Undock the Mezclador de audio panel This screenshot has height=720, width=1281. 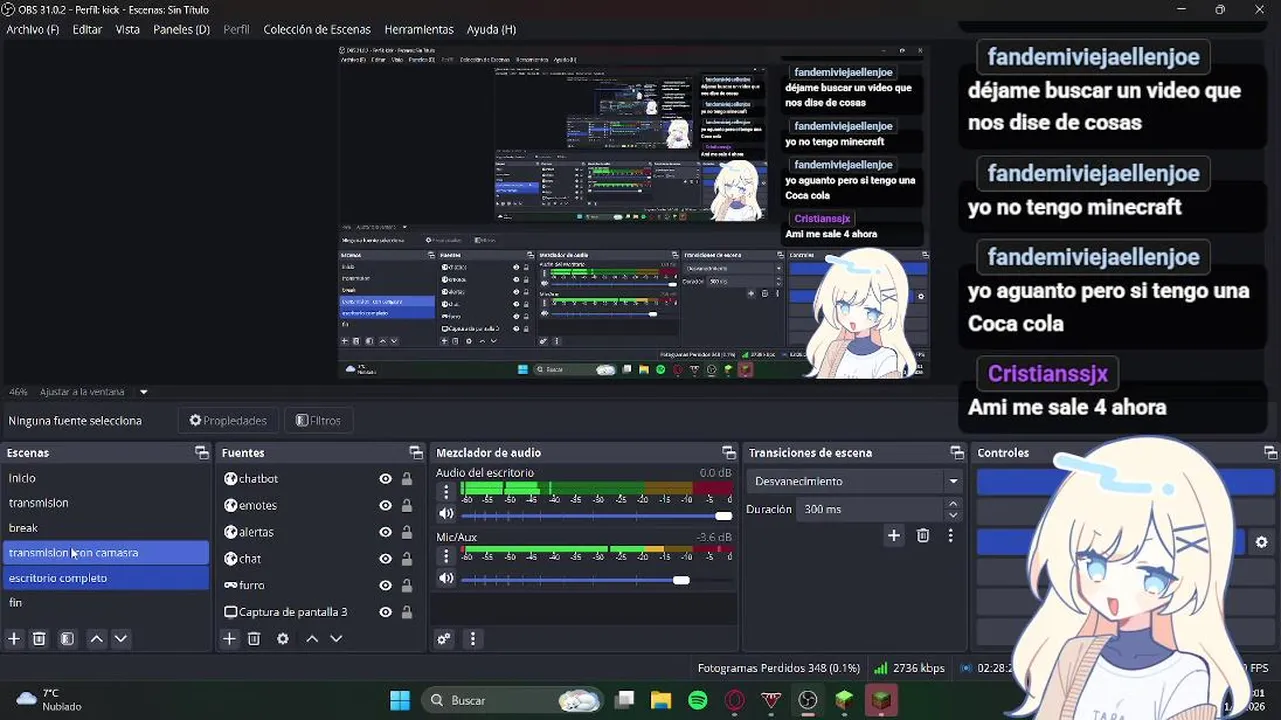tap(729, 453)
